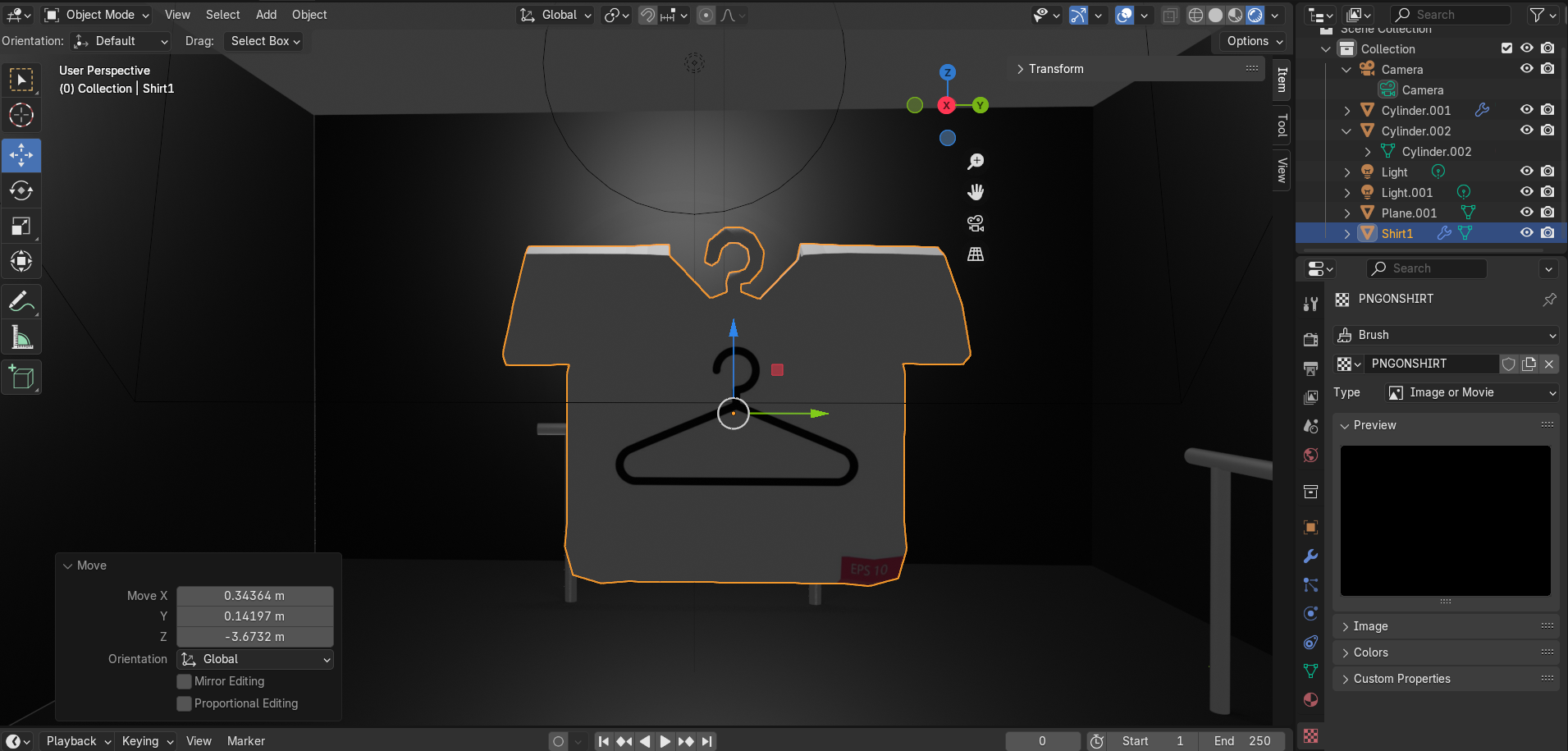Open texture Type dropdown Image or Movie
Image resolution: width=1568 pixels, height=751 pixels.
pyautogui.click(x=1470, y=392)
